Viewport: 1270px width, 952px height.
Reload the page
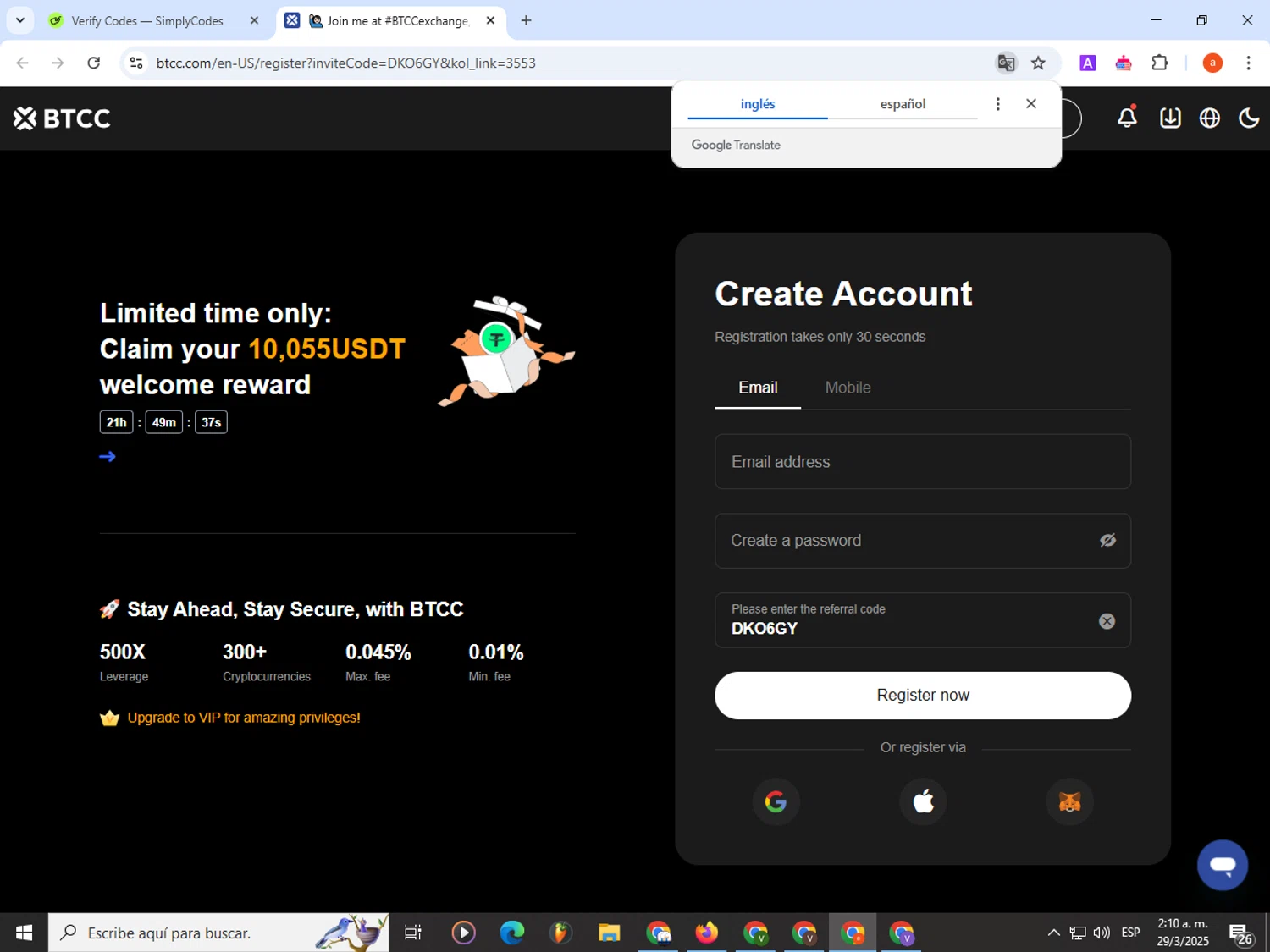coord(94,63)
